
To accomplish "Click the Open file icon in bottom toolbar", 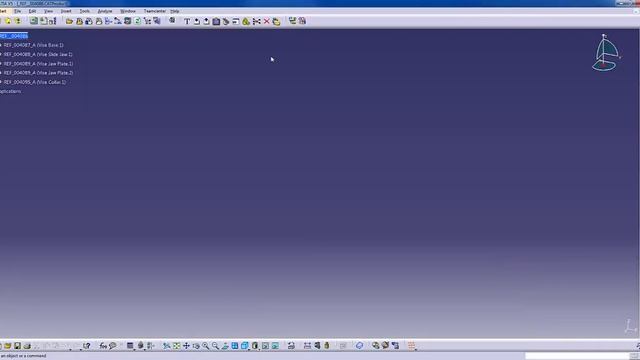I will click(x=8, y=346).
